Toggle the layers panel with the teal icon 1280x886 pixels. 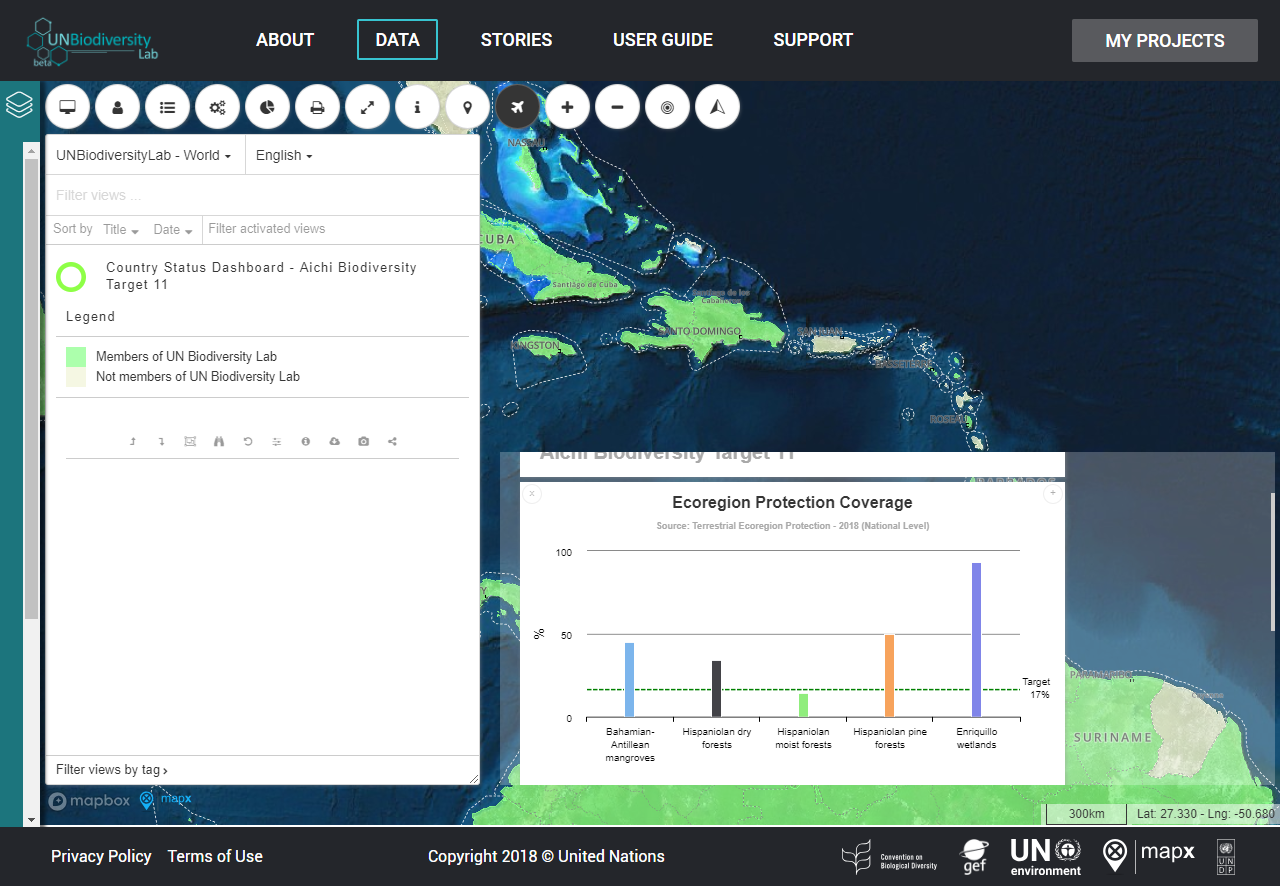pos(19,103)
